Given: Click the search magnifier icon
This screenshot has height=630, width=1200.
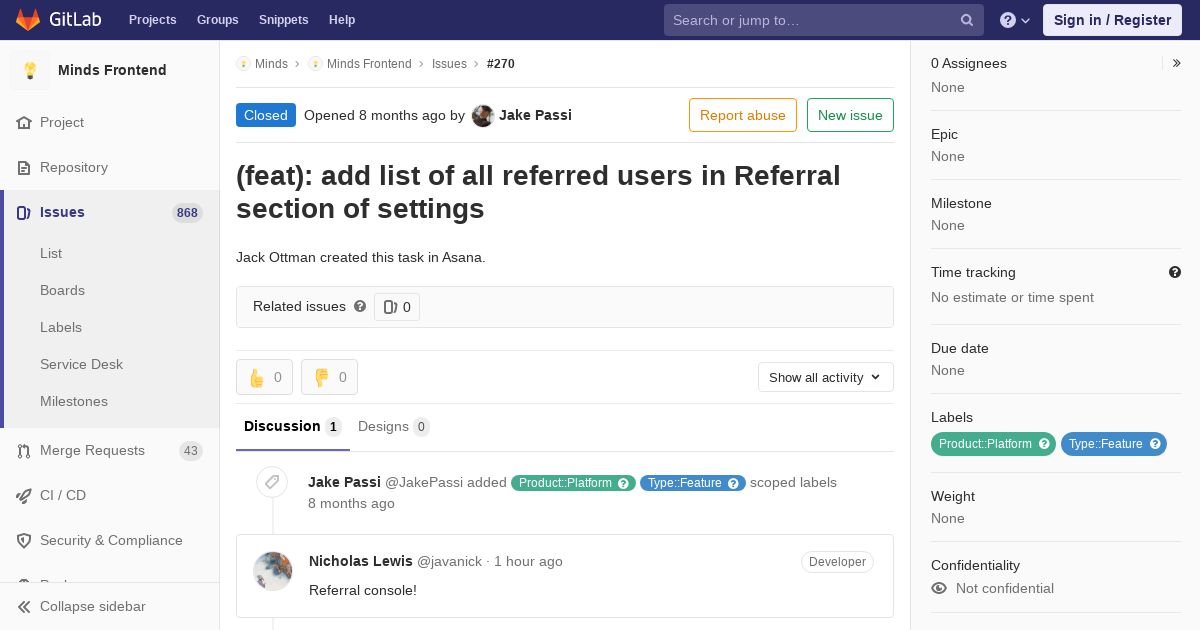Looking at the screenshot, I should 967,20.
